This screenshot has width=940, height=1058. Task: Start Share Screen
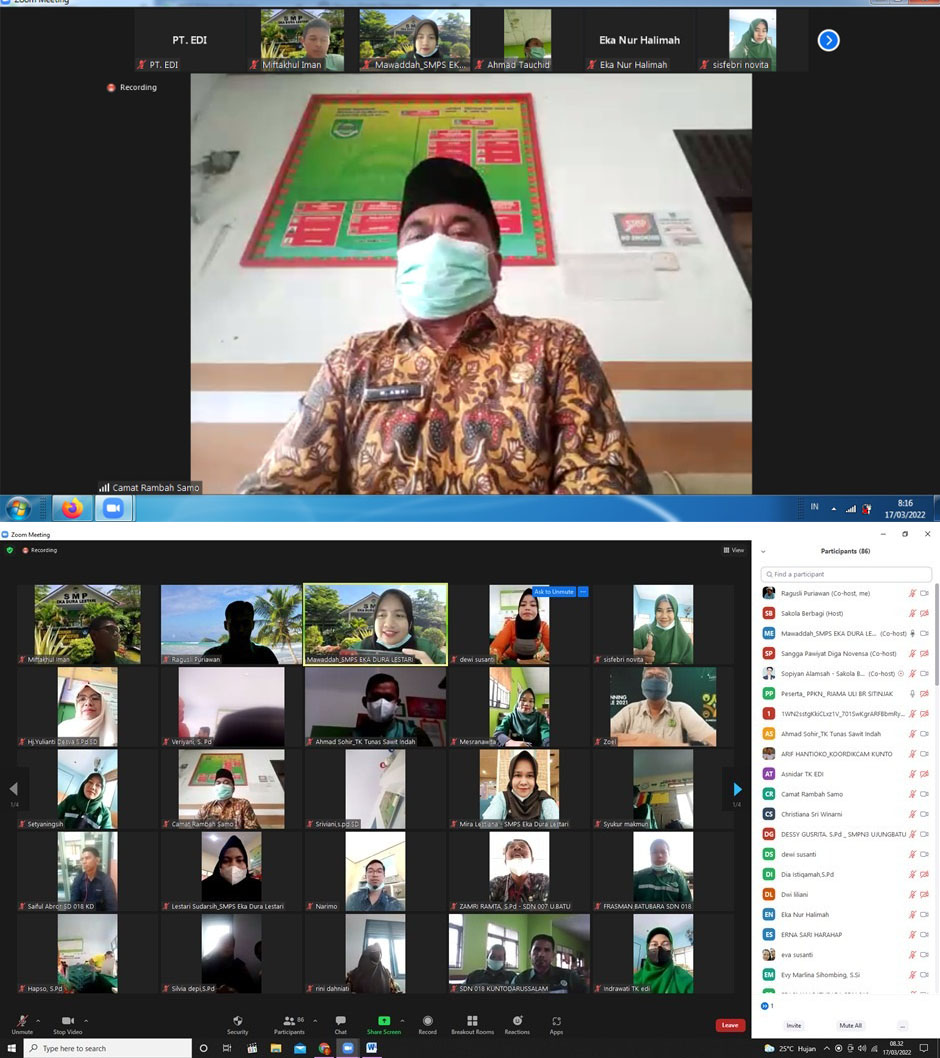tap(384, 1024)
